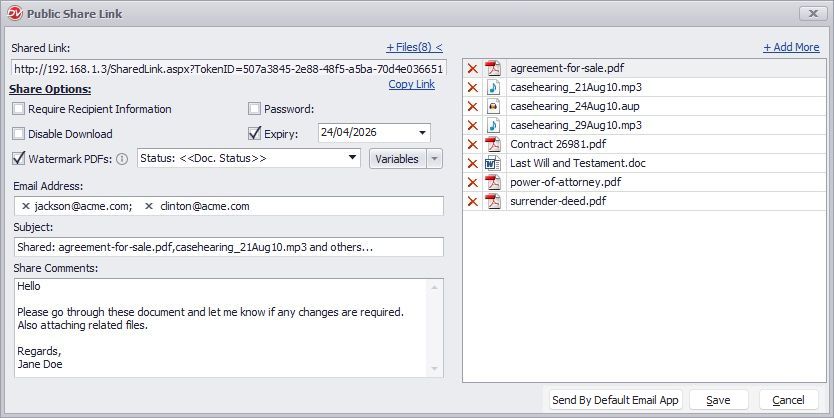Click the + Add More link
Screen dimensions: 834x418
791,47
